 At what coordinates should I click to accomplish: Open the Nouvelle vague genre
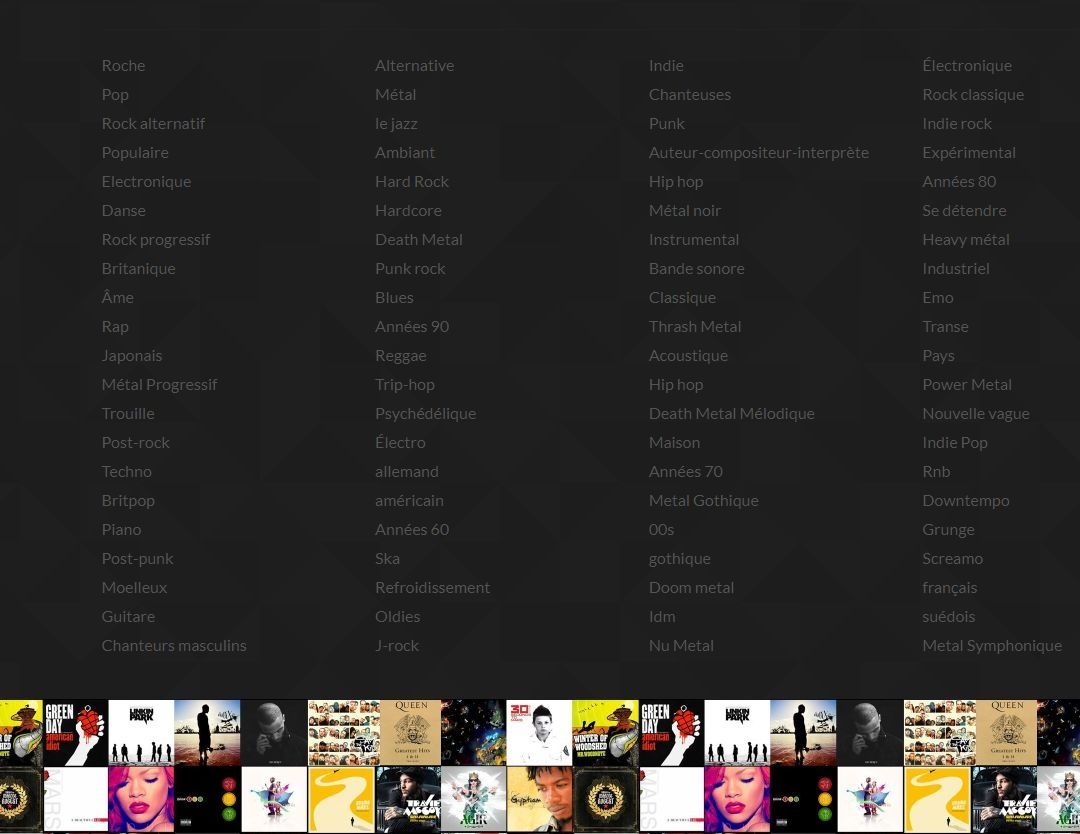pyautogui.click(x=976, y=413)
